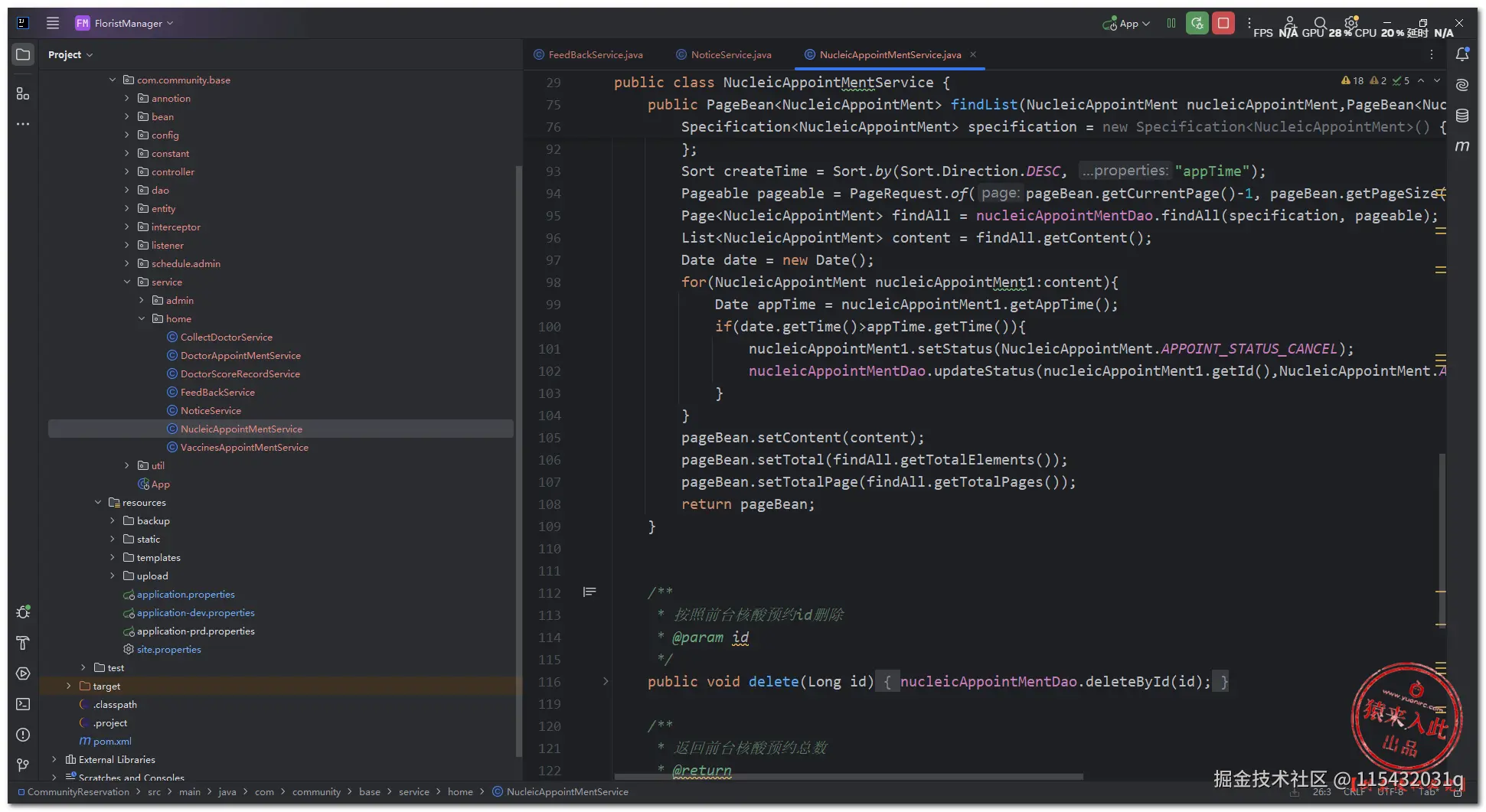Collapse the home package
This screenshot has width=1486, height=812.
tap(142, 318)
